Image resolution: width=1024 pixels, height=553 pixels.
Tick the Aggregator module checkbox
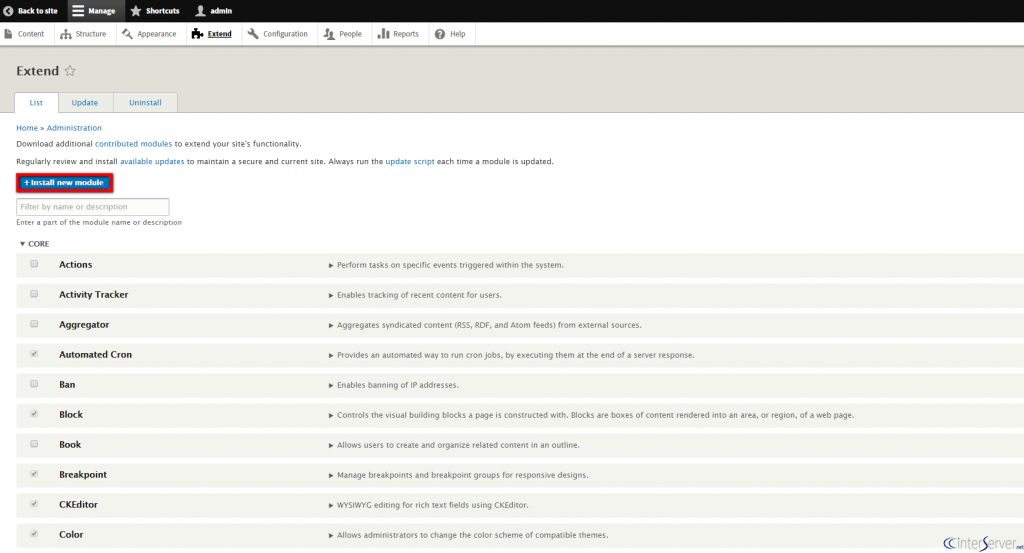point(34,324)
